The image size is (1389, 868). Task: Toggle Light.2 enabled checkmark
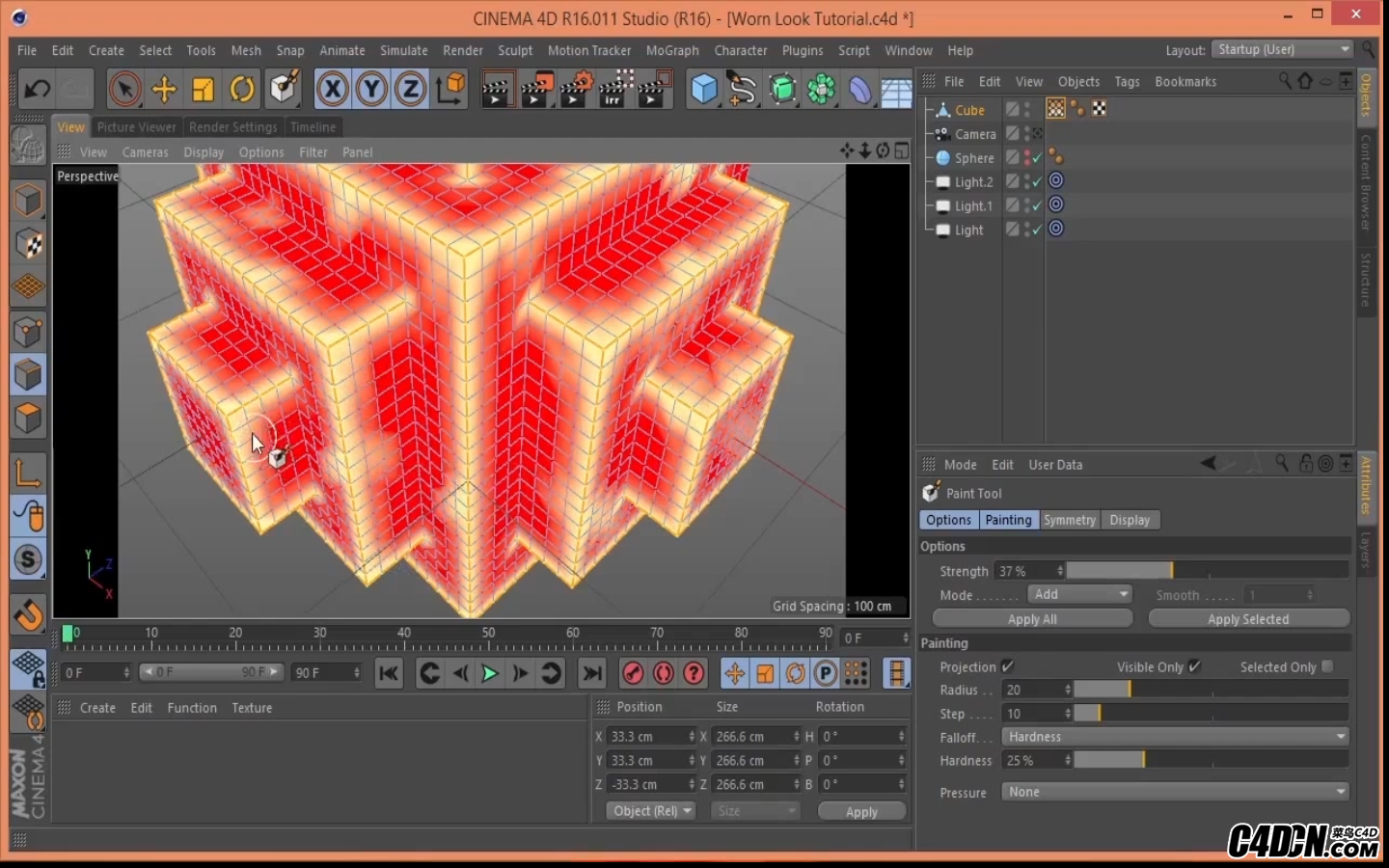pyautogui.click(x=1037, y=181)
